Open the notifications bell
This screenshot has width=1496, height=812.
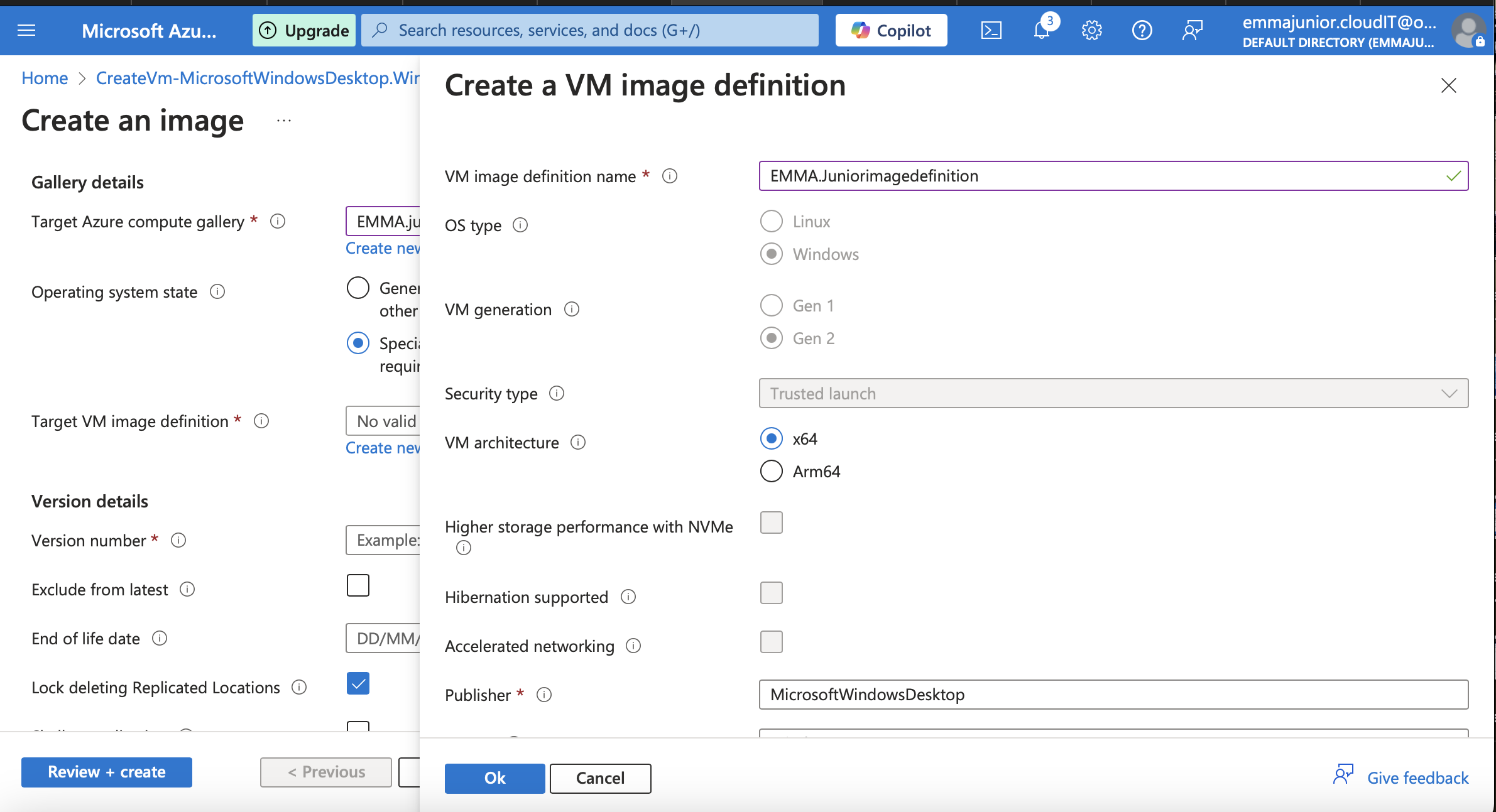(x=1042, y=30)
